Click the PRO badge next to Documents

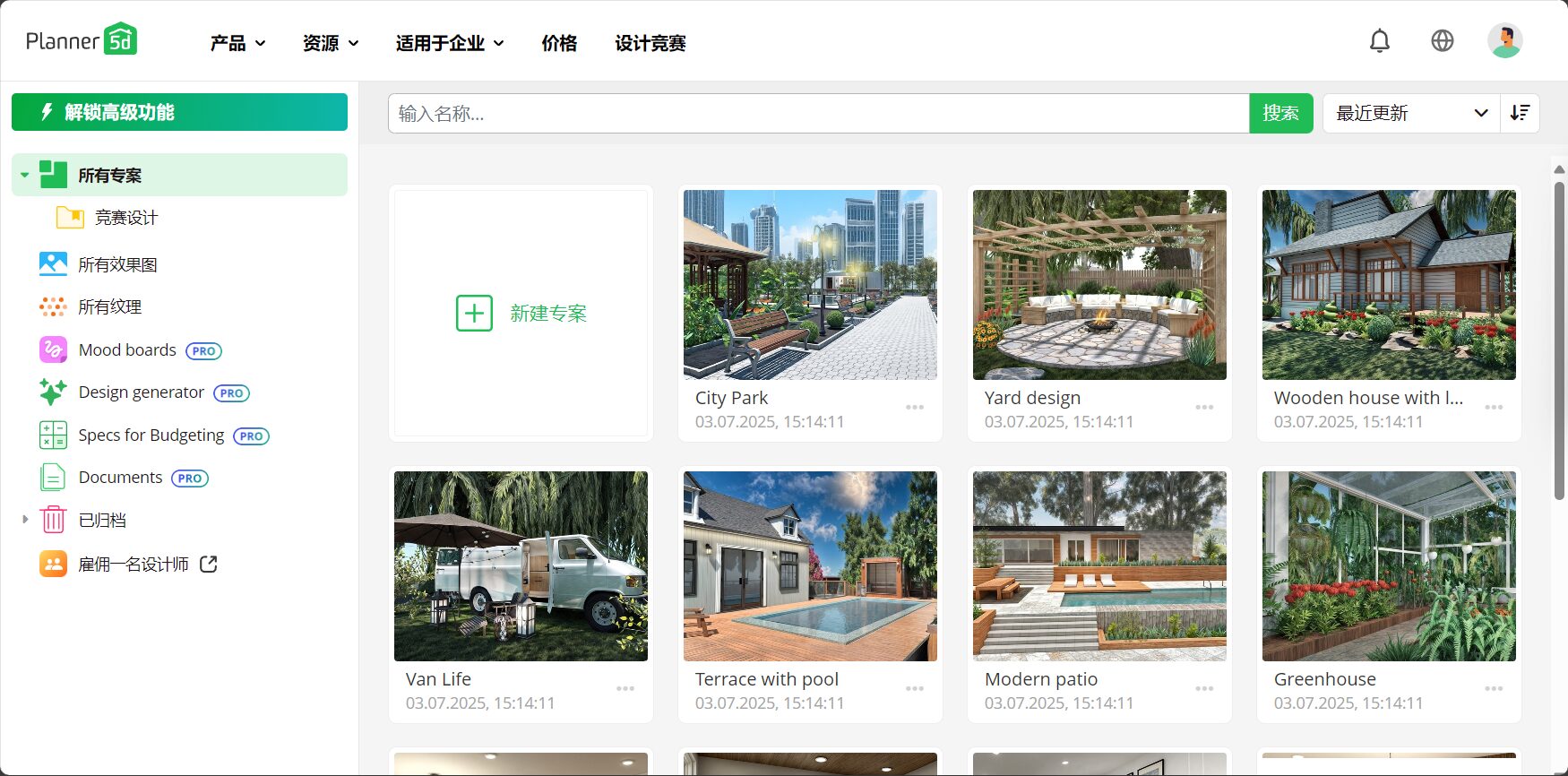(190, 478)
